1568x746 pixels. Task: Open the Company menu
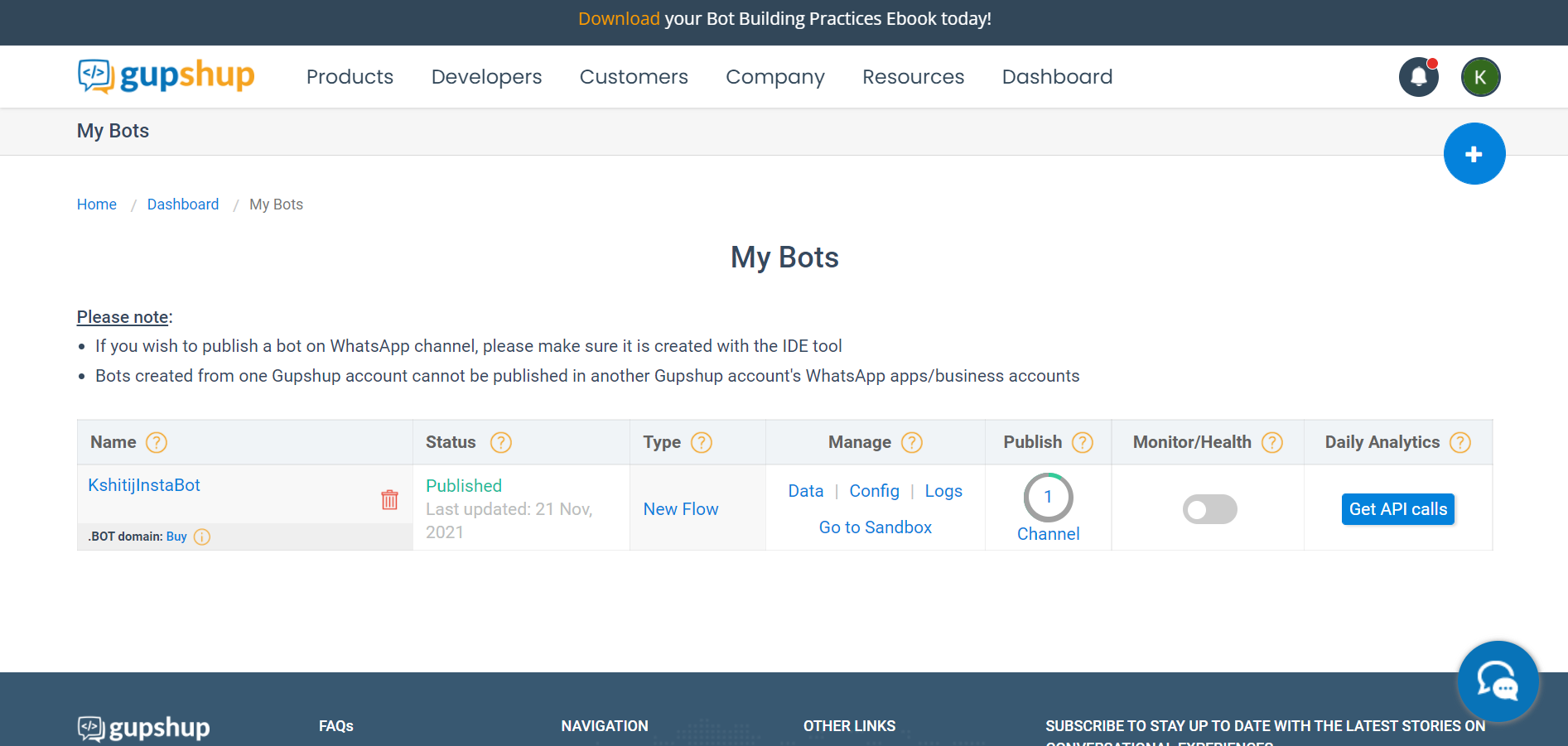pyautogui.click(x=775, y=77)
